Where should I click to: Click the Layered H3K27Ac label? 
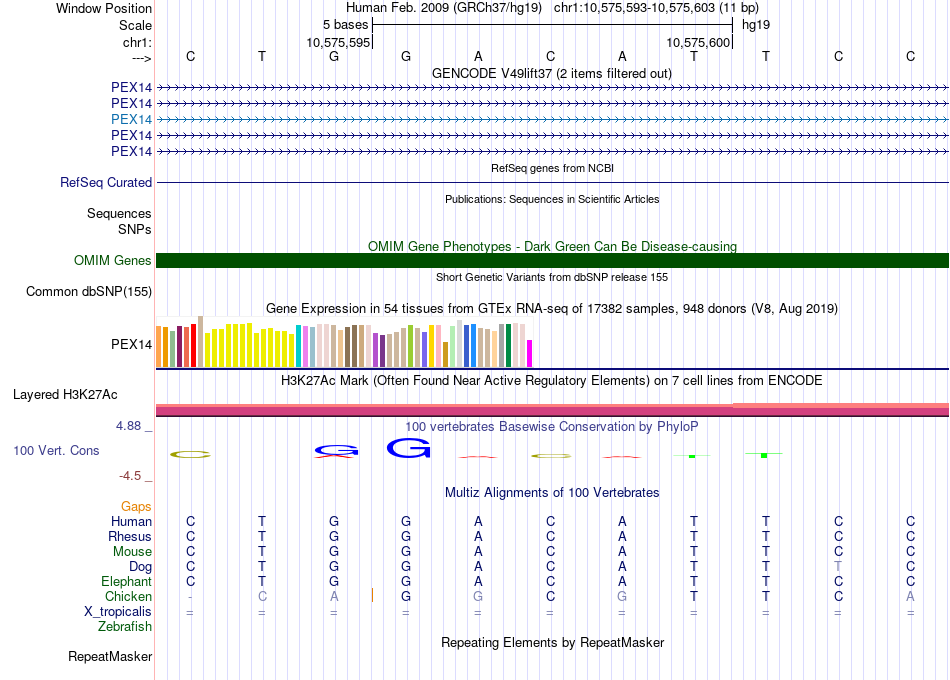(x=65, y=395)
